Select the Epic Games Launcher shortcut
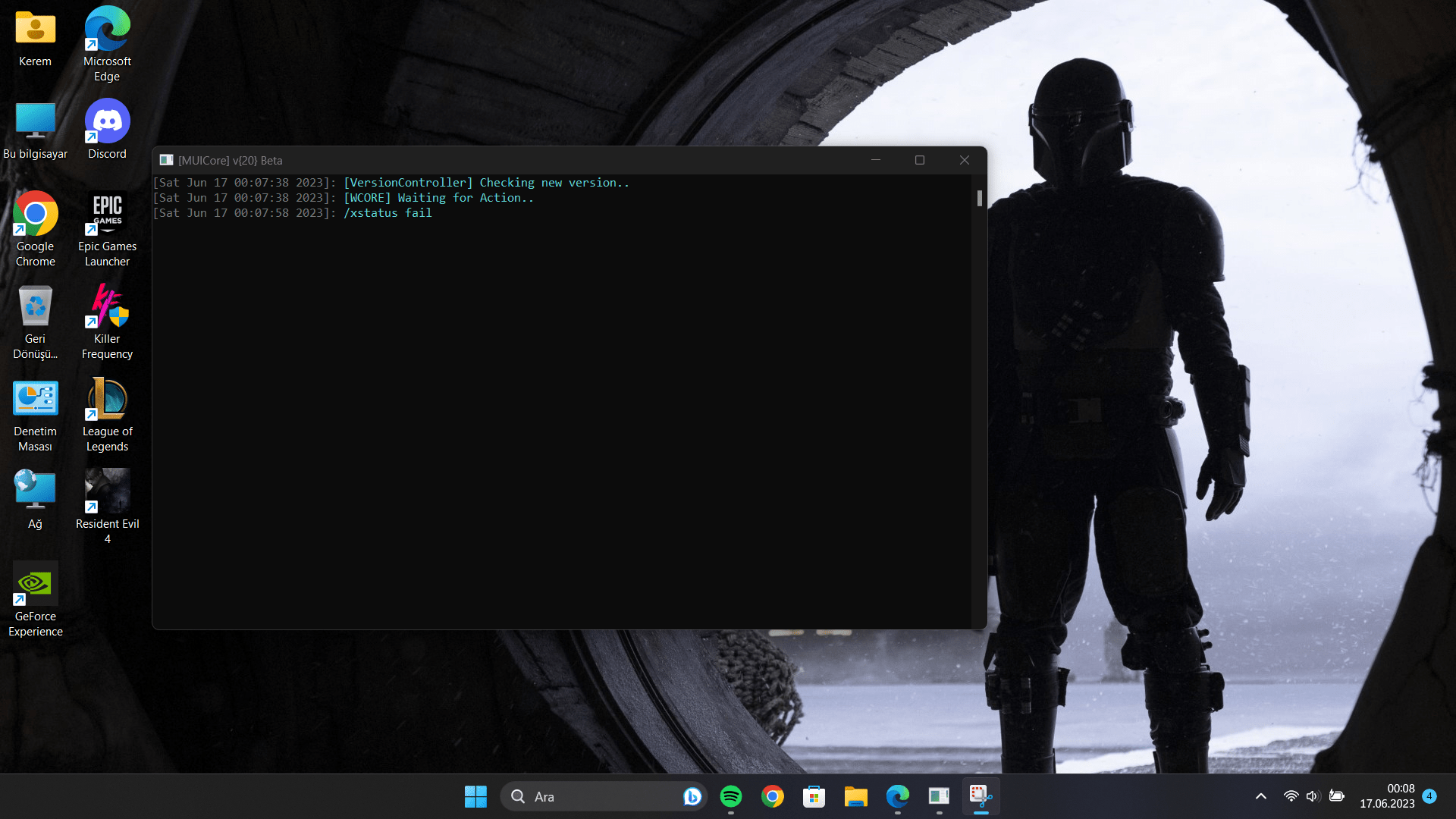The width and height of the screenshot is (1456, 819). tap(107, 229)
